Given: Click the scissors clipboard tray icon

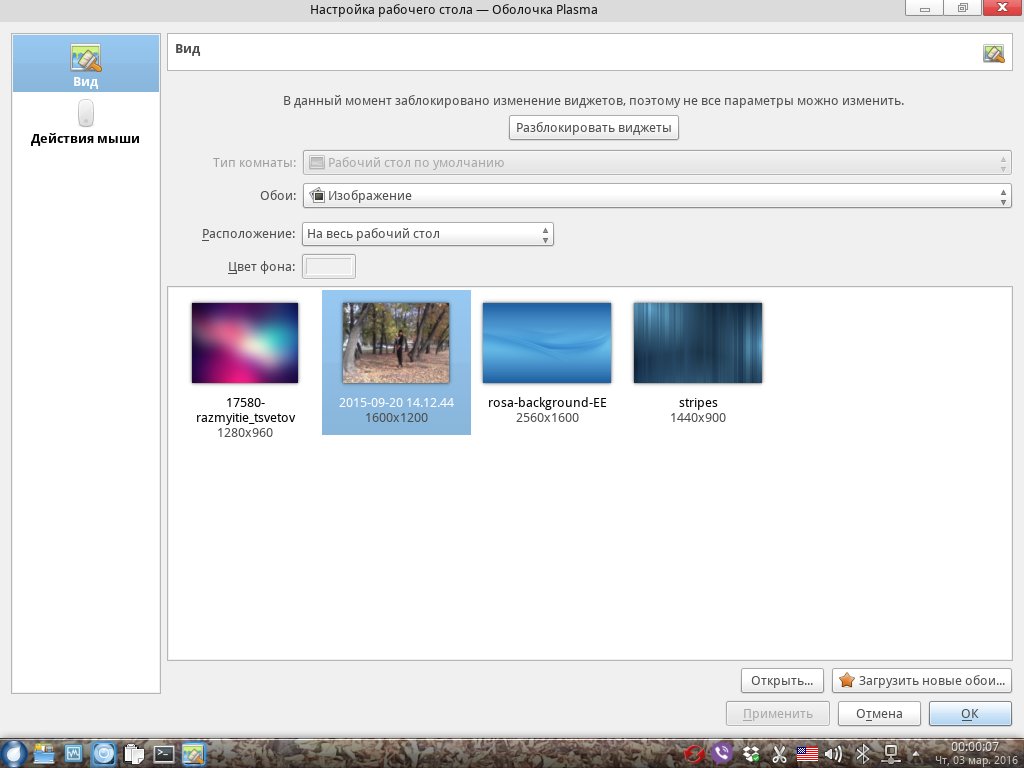Looking at the screenshot, I should (777, 753).
